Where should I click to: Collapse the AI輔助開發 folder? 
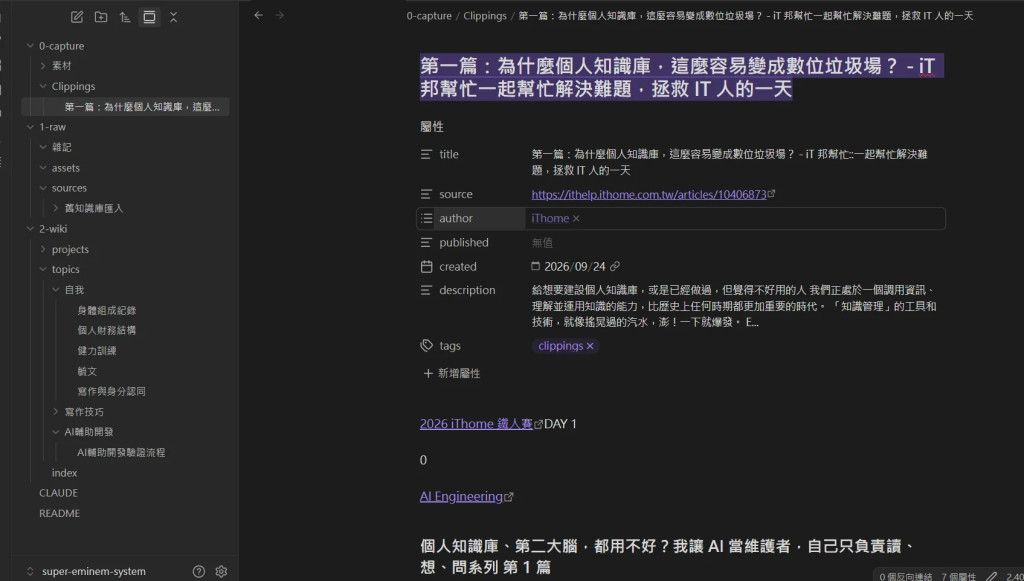[x=56, y=432]
